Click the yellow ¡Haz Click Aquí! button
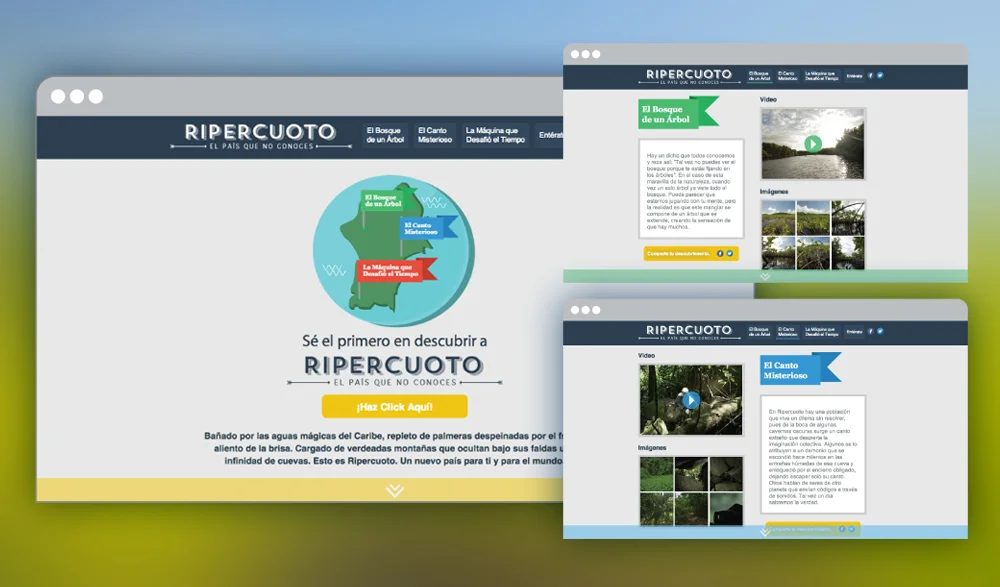 tap(394, 406)
